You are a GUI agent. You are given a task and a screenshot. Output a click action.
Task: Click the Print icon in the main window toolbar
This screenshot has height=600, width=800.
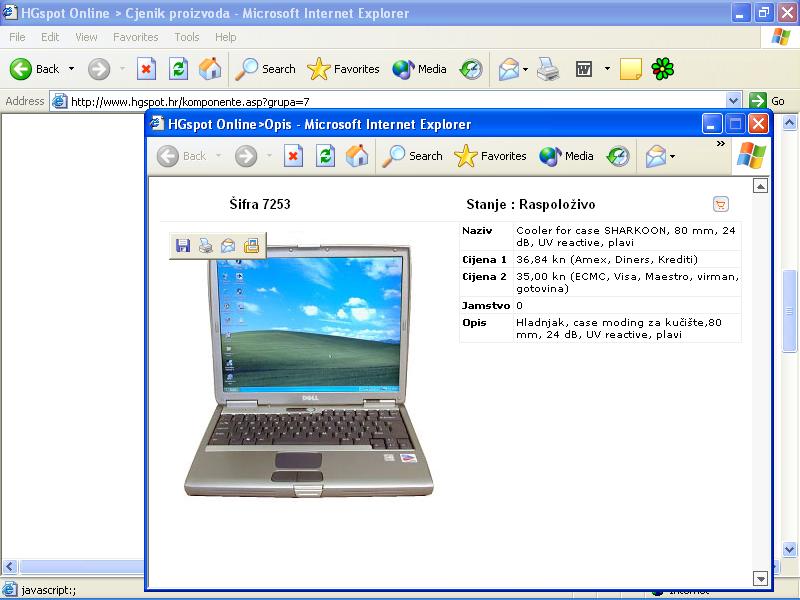coord(547,69)
